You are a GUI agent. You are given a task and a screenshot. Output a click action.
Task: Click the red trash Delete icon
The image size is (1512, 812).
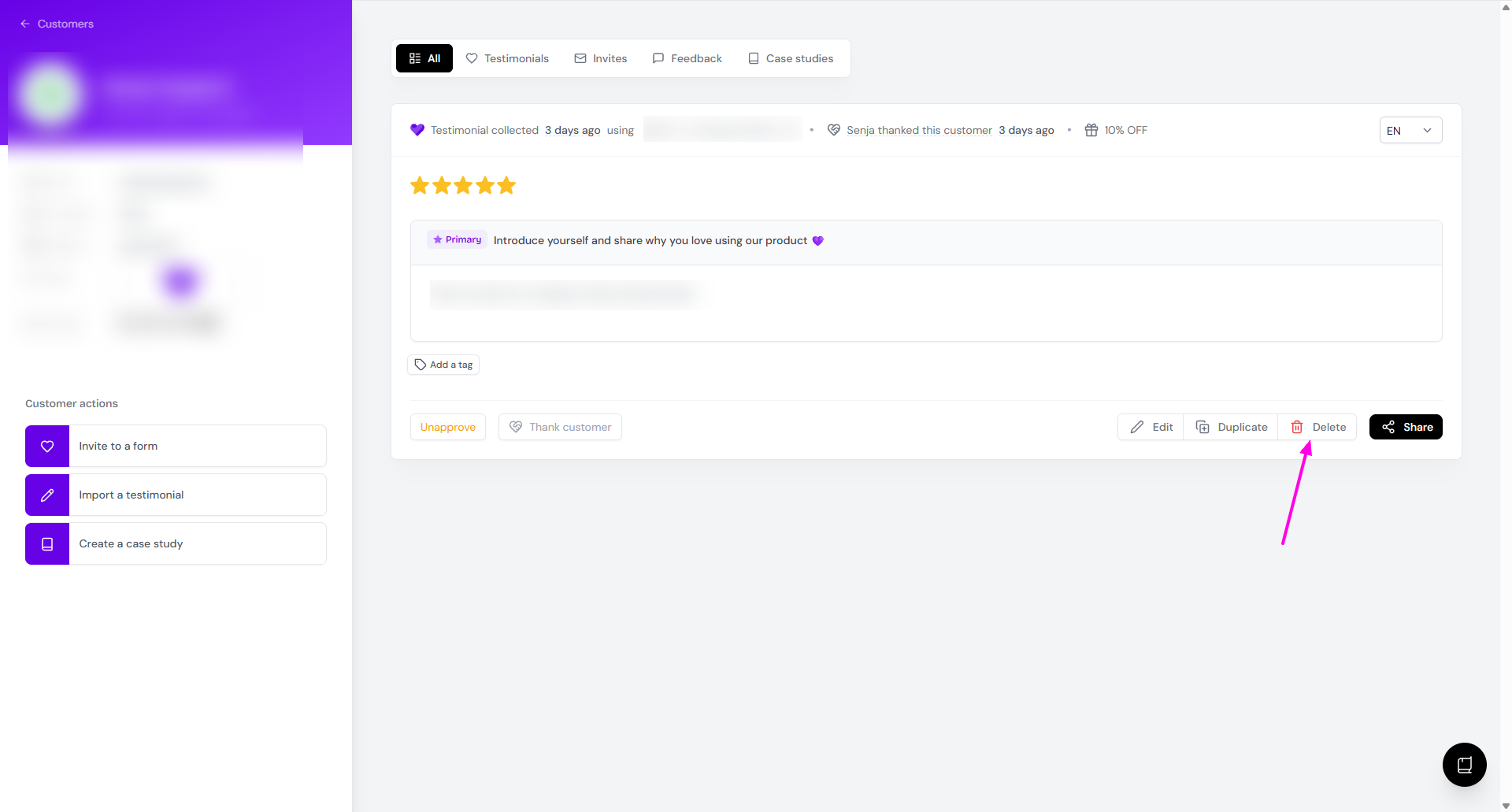[x=1297, y=427]
